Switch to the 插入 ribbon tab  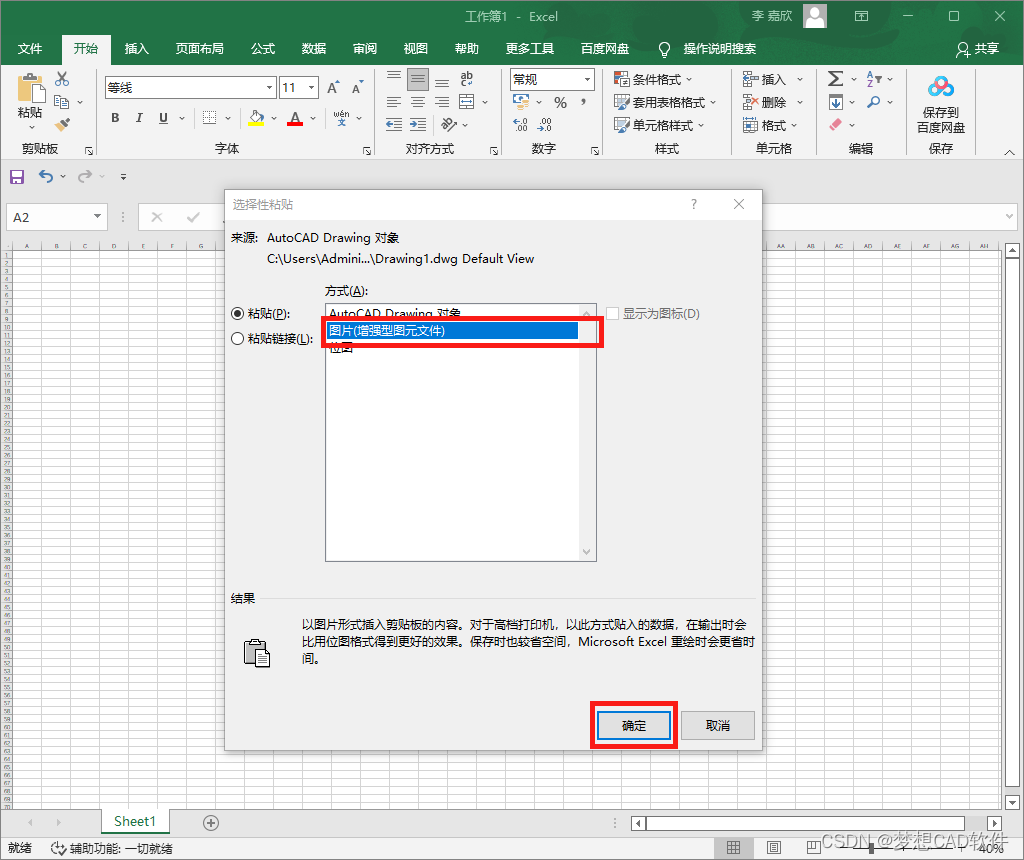click(136, 49)
